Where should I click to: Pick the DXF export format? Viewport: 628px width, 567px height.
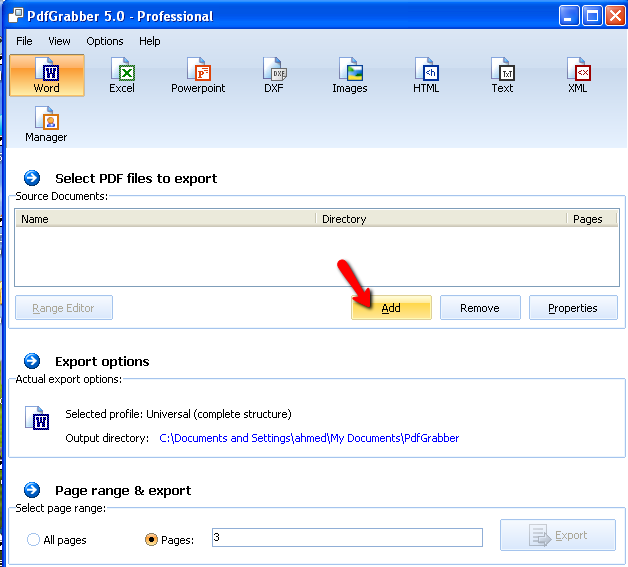pyautogui.click(x=274, y=75)
